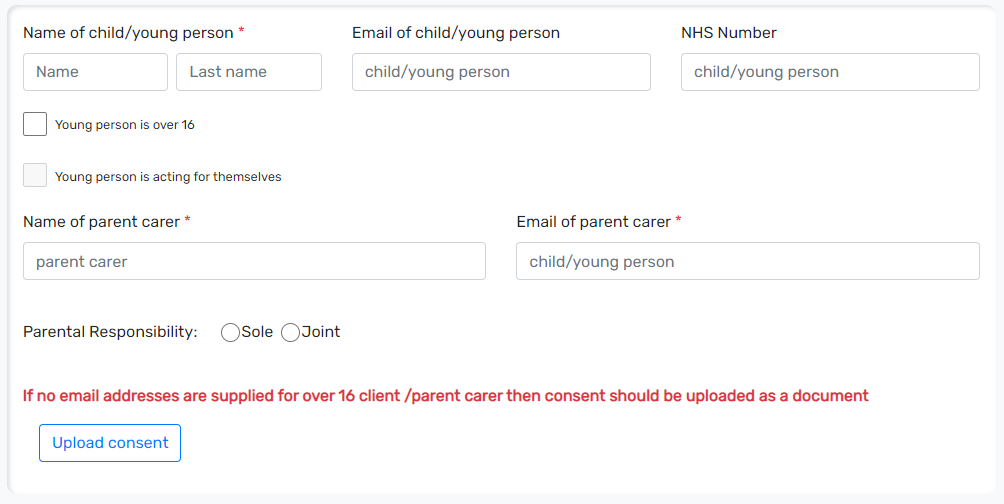This screenshot has height=504, width=1004.
Task: Select the NHS Number input box
Action: pos(830,72)
